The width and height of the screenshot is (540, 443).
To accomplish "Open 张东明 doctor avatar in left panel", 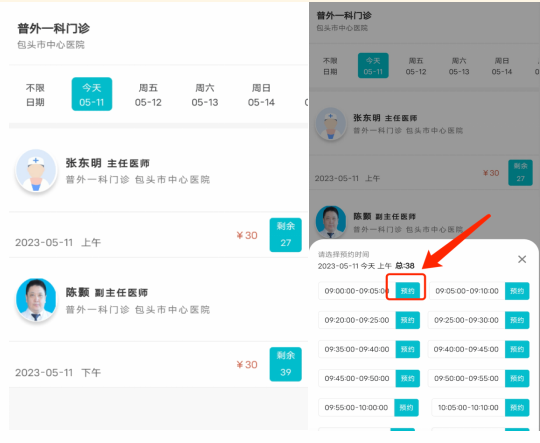I will tap(36, 171).
